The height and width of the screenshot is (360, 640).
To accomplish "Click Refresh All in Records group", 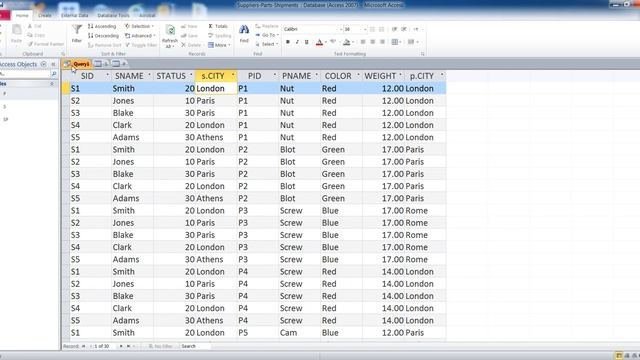I will [x=170, y=36].
